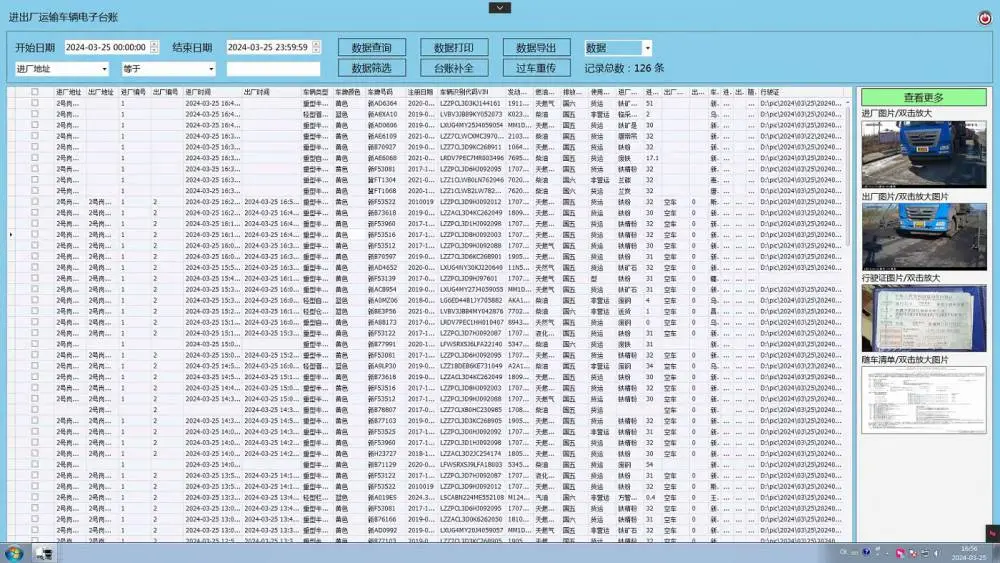1000x563 pixels.
Task: Click the 数据导出 button
Action: [x=536, y=48]
